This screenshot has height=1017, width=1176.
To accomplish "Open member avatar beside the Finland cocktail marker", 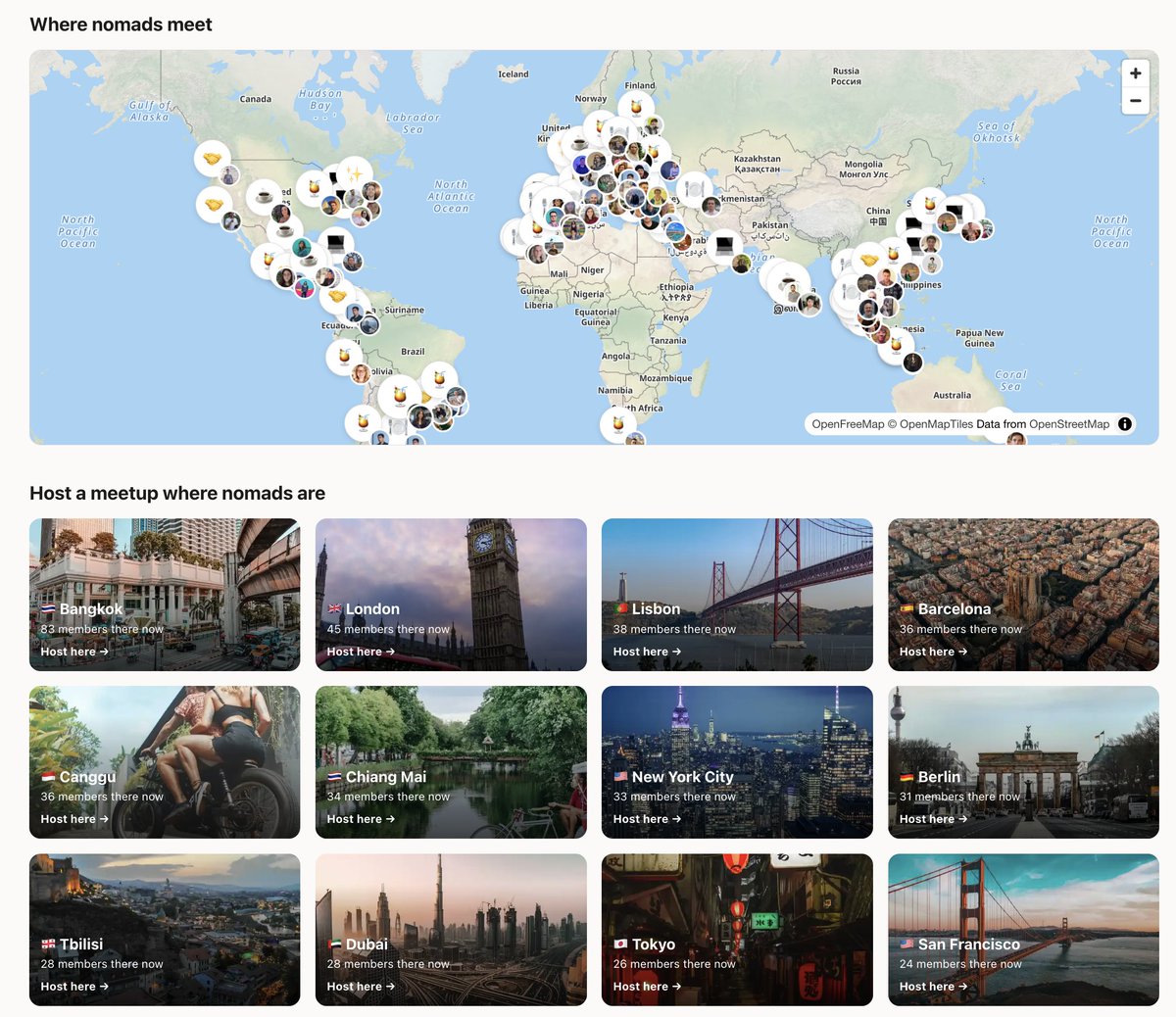I will [653, 125].
